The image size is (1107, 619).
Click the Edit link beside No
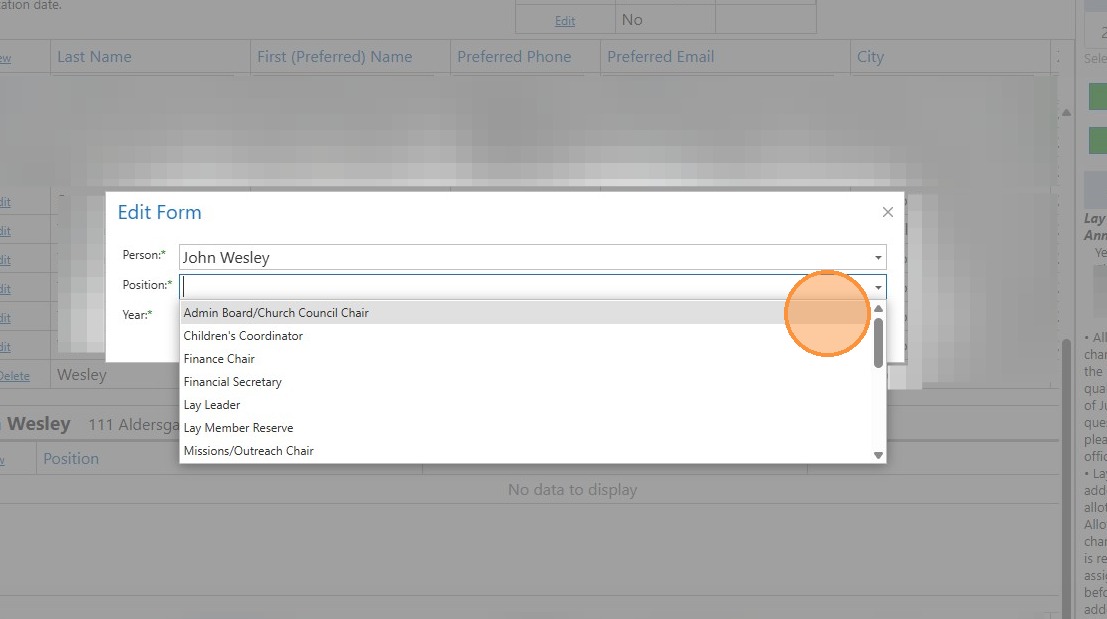click(x=565, y=21)
